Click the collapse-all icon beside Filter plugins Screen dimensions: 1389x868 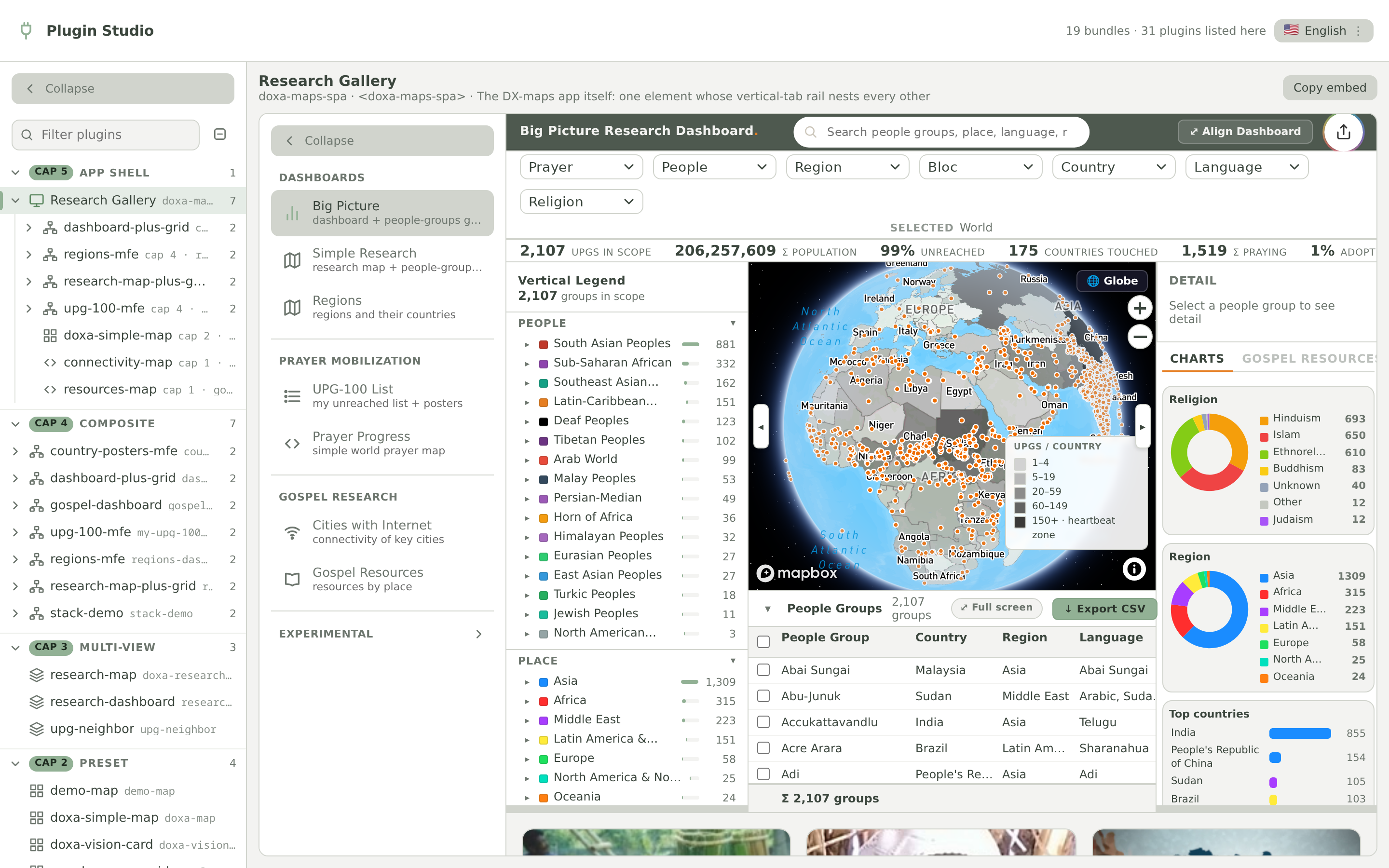tap(220, 135)
